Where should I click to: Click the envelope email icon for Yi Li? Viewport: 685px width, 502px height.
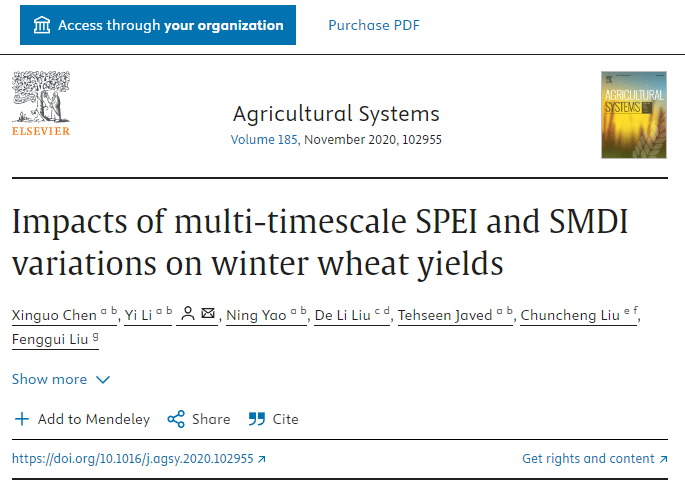[208, 315]
